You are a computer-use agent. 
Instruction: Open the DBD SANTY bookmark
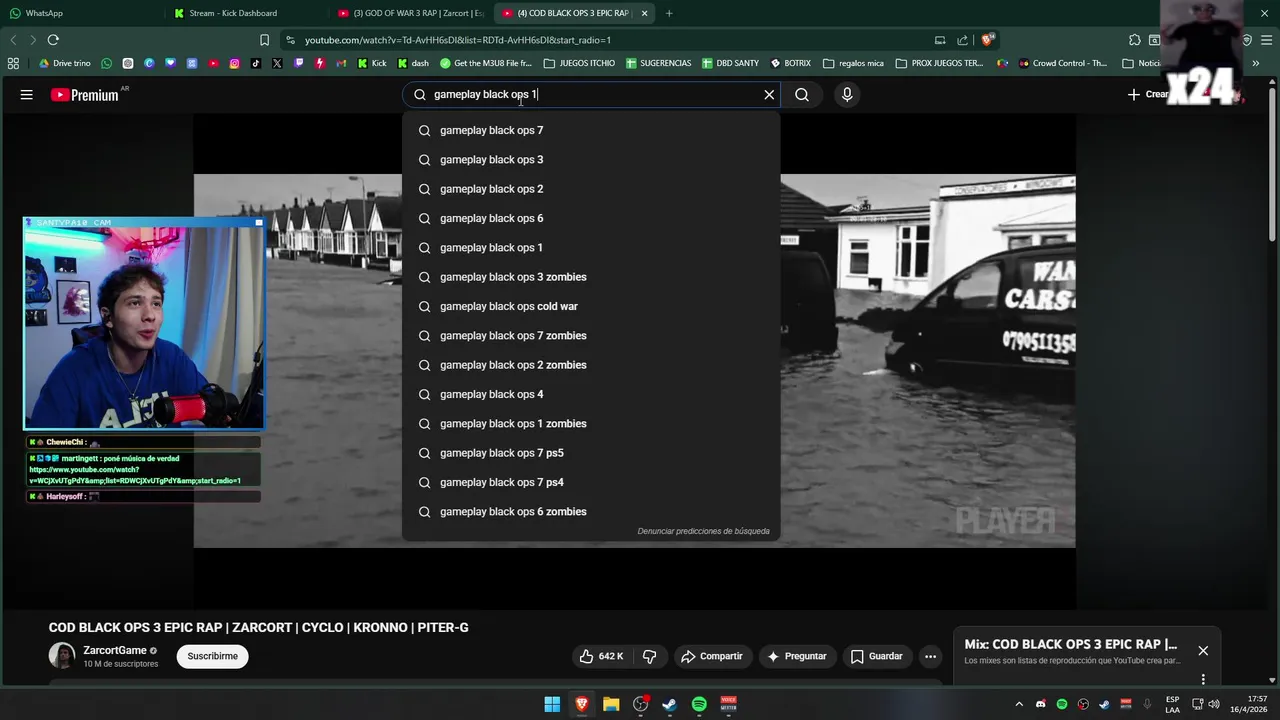click(731, 63)
